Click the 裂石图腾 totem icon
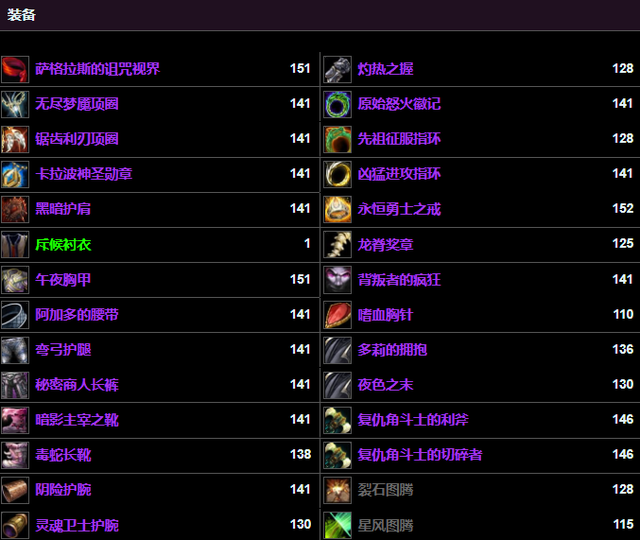The width and height of the screenshot is (640, 540). pyautogui.click(x=338, y=490)
